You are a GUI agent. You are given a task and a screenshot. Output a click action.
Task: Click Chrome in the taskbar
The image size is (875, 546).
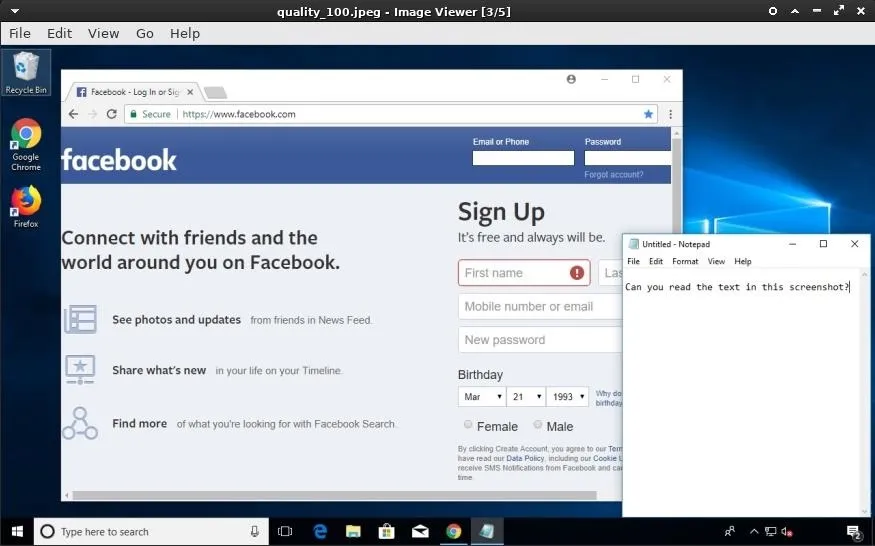tap(454, 531)
